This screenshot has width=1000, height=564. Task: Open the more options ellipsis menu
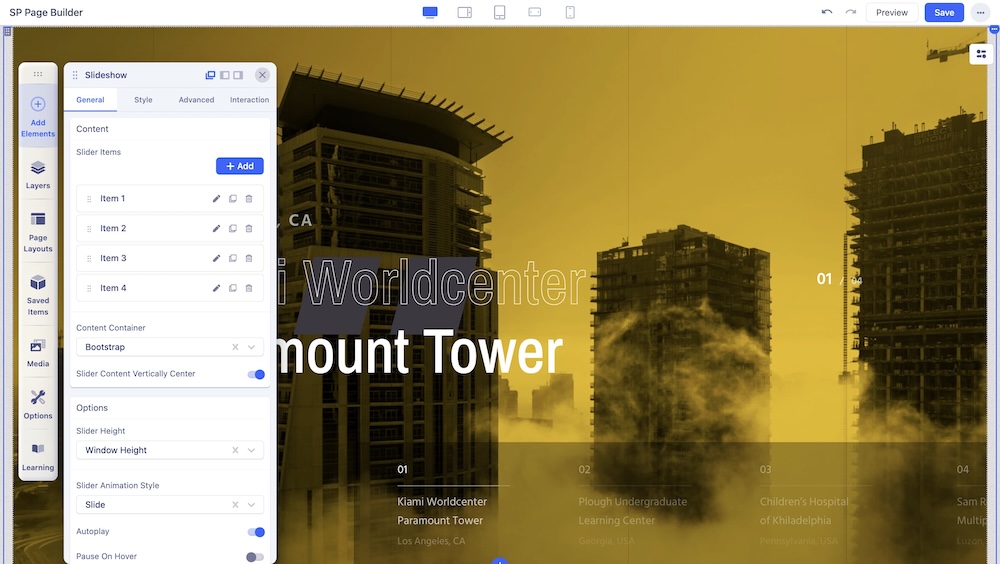(x=980, y=12)
